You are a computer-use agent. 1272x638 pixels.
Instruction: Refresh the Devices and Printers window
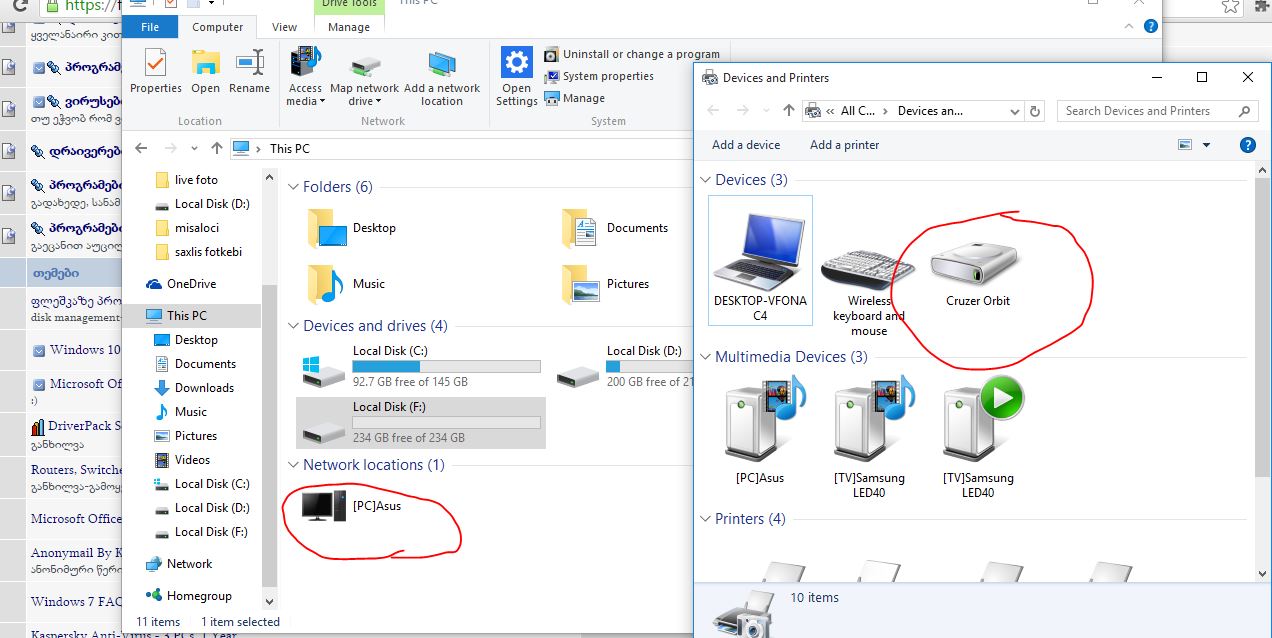click(1035, 111)
